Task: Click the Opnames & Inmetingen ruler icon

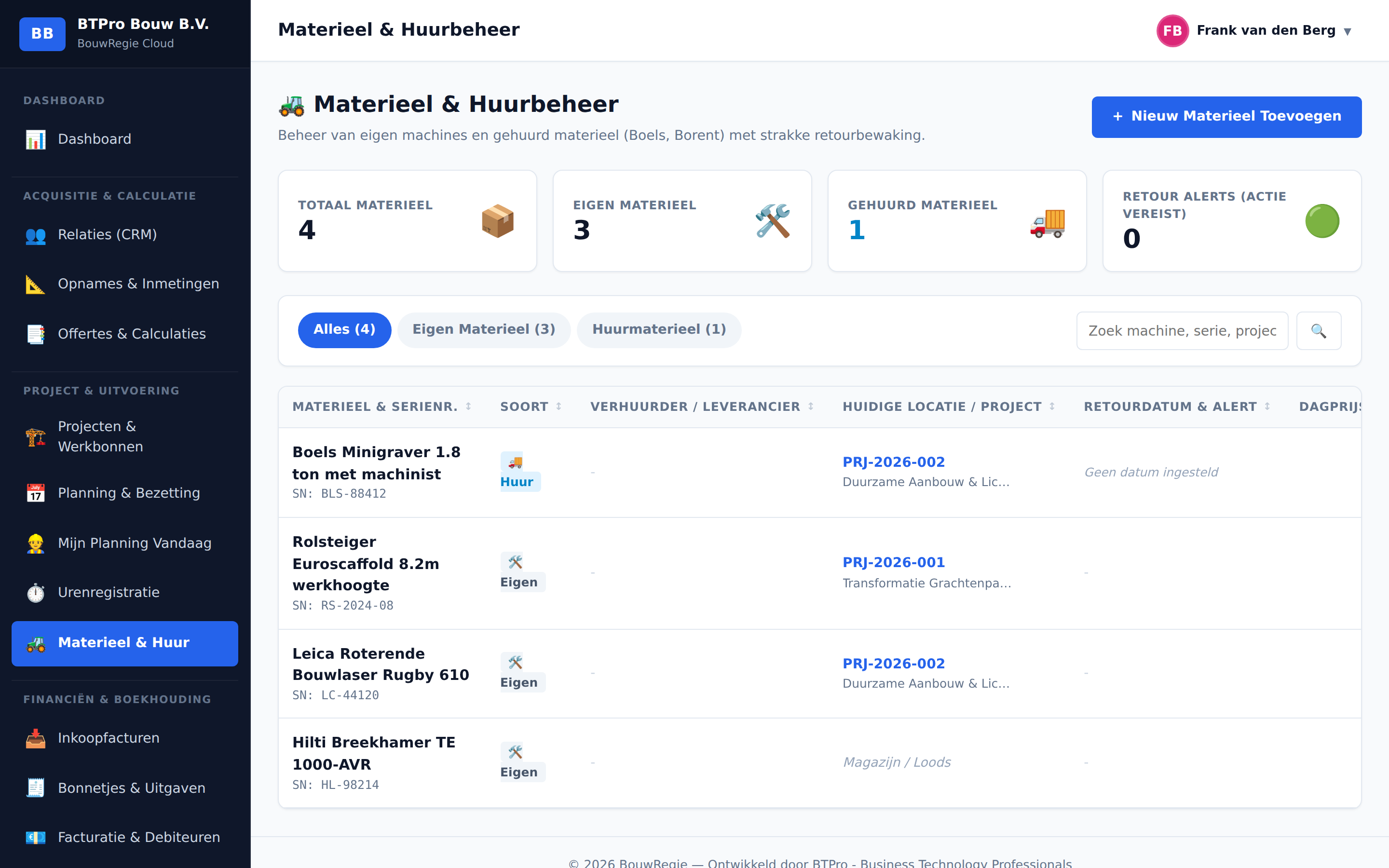Action: (36, 284)
